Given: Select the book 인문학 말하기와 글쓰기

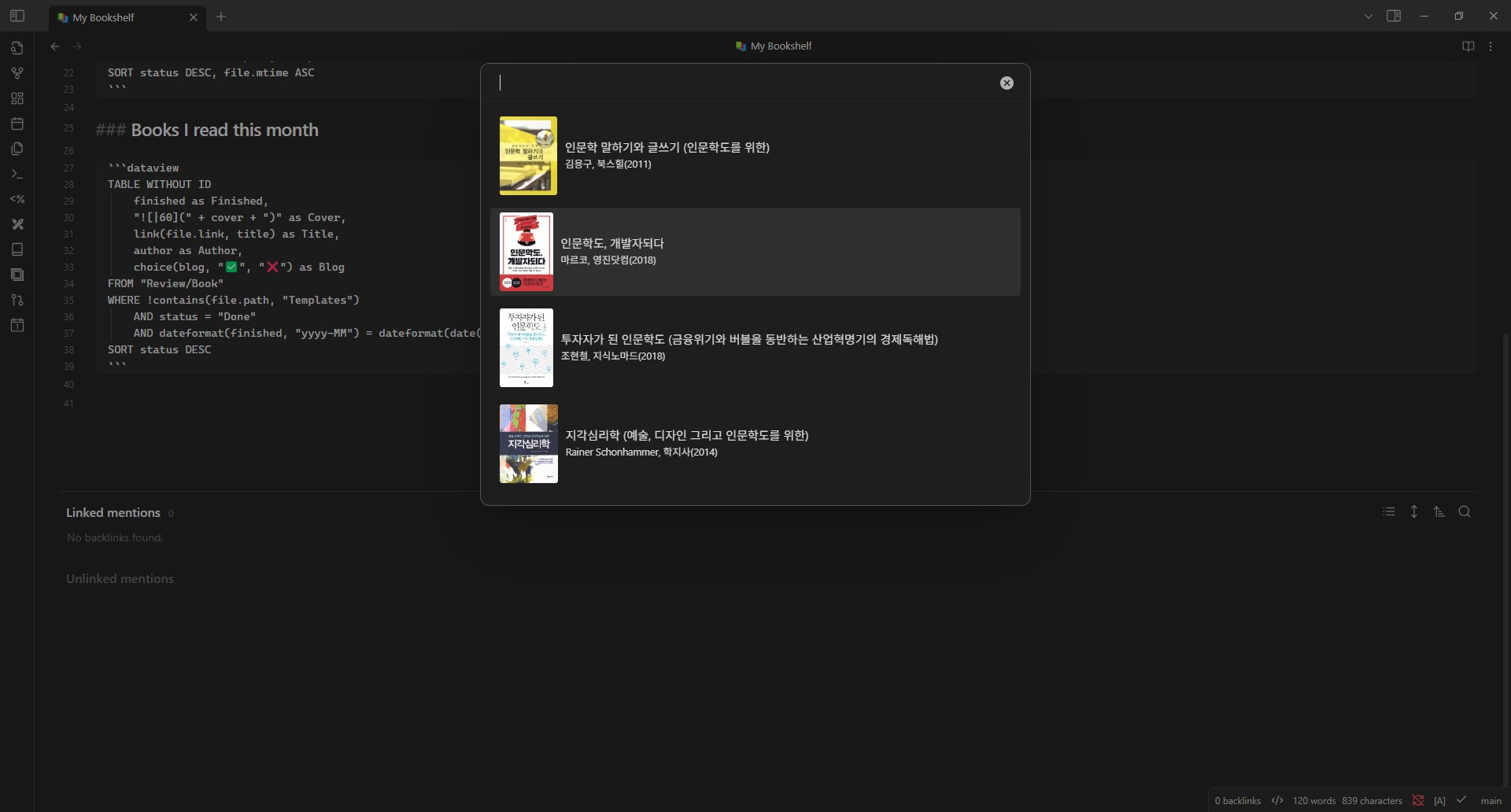Looking at the screenshot, I should click(755, 156).
